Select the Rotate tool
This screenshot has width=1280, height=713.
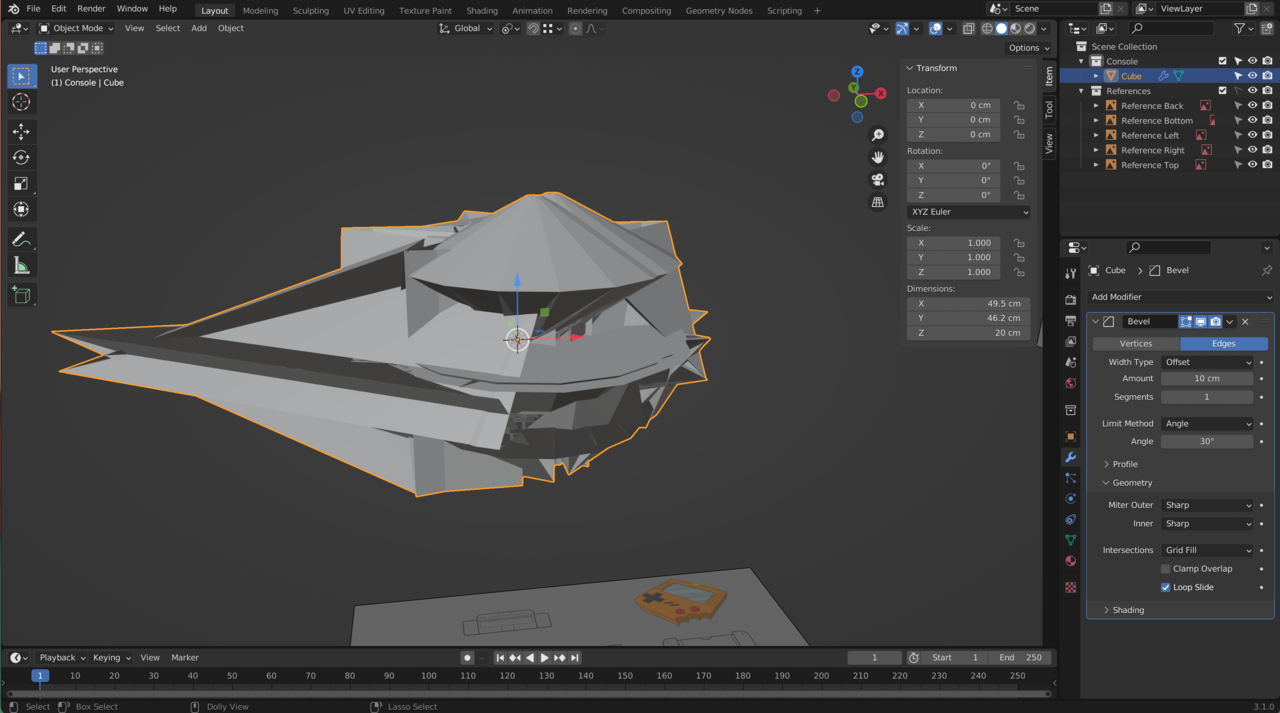[21, 157]
